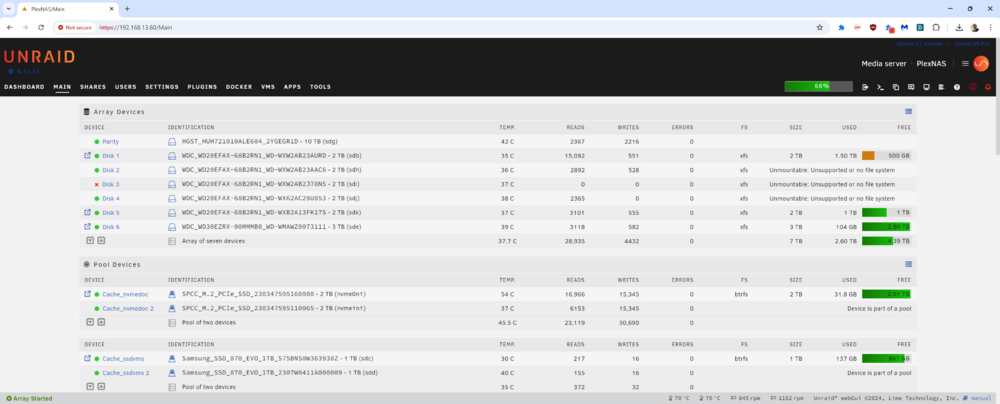Screen dimensions: 1000x404
Task: Click the red uBlock shield extension icon
Action: click(x=873, y=27)
